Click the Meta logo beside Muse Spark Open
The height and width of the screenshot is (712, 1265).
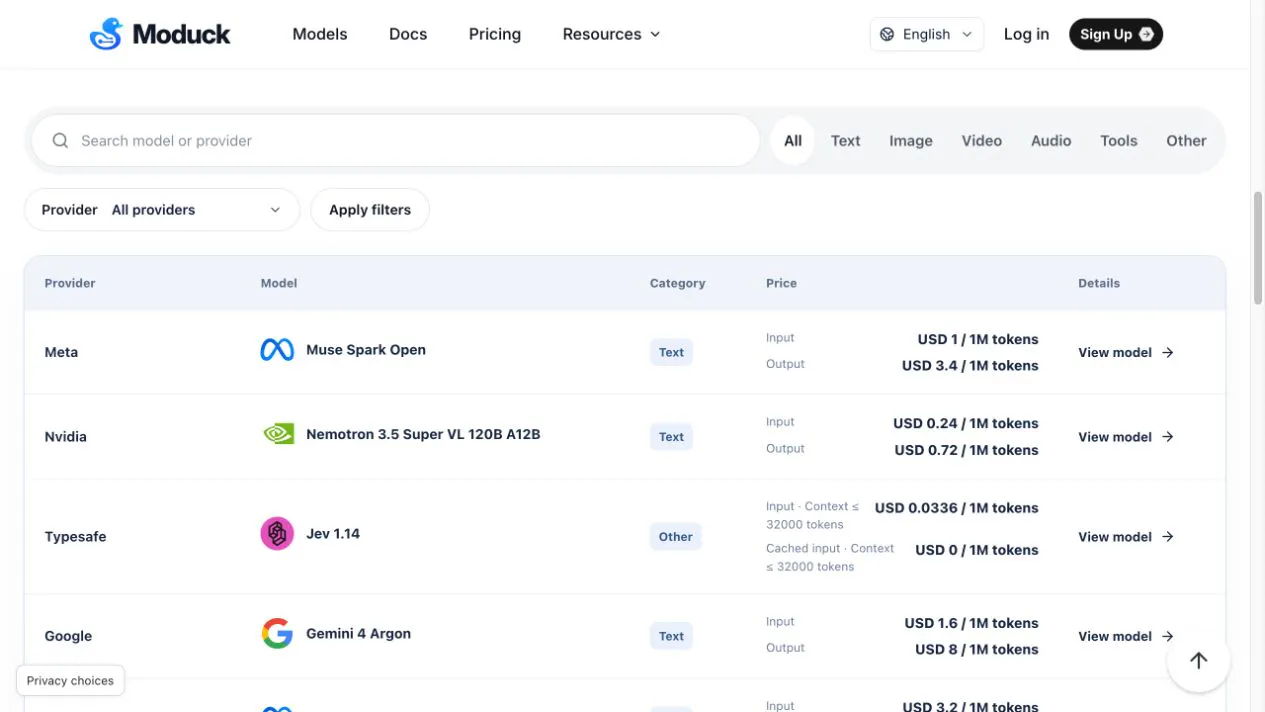click(277, 350)
